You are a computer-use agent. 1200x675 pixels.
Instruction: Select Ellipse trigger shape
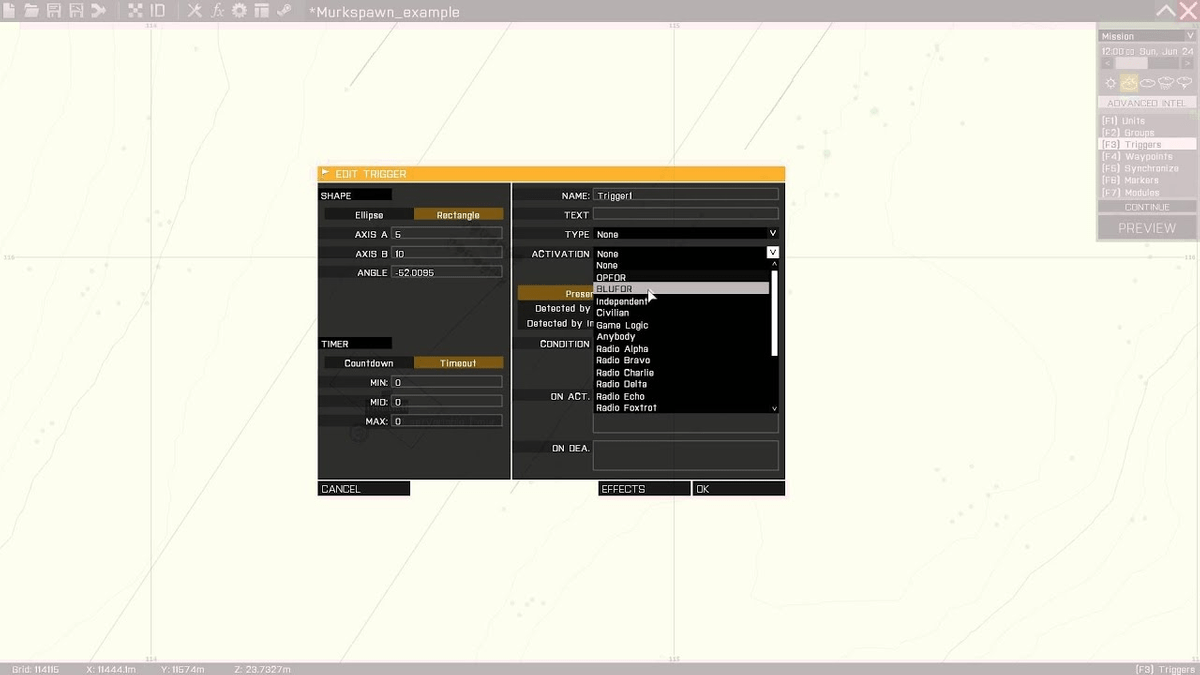369,215
